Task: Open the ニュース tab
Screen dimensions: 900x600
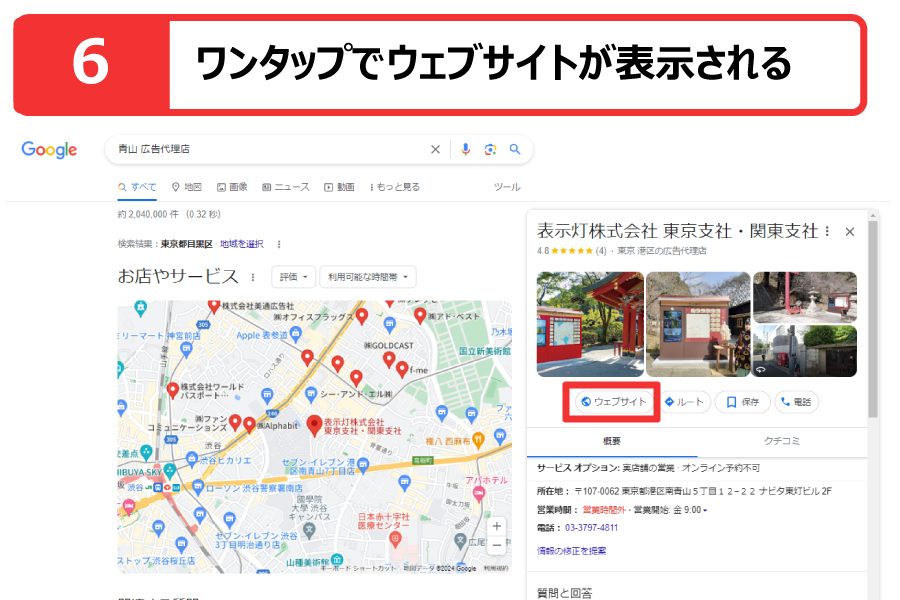Action: 285,187
